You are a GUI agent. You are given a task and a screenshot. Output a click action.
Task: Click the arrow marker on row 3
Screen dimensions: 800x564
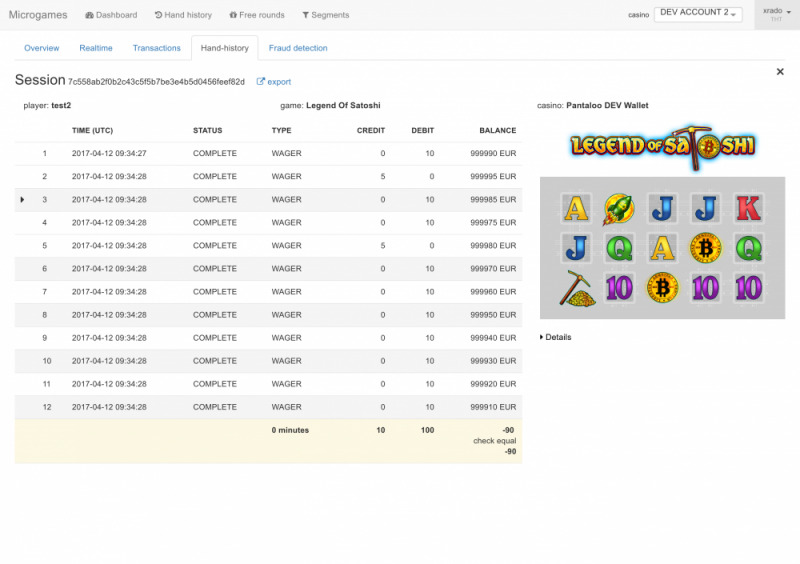(22, 200)
